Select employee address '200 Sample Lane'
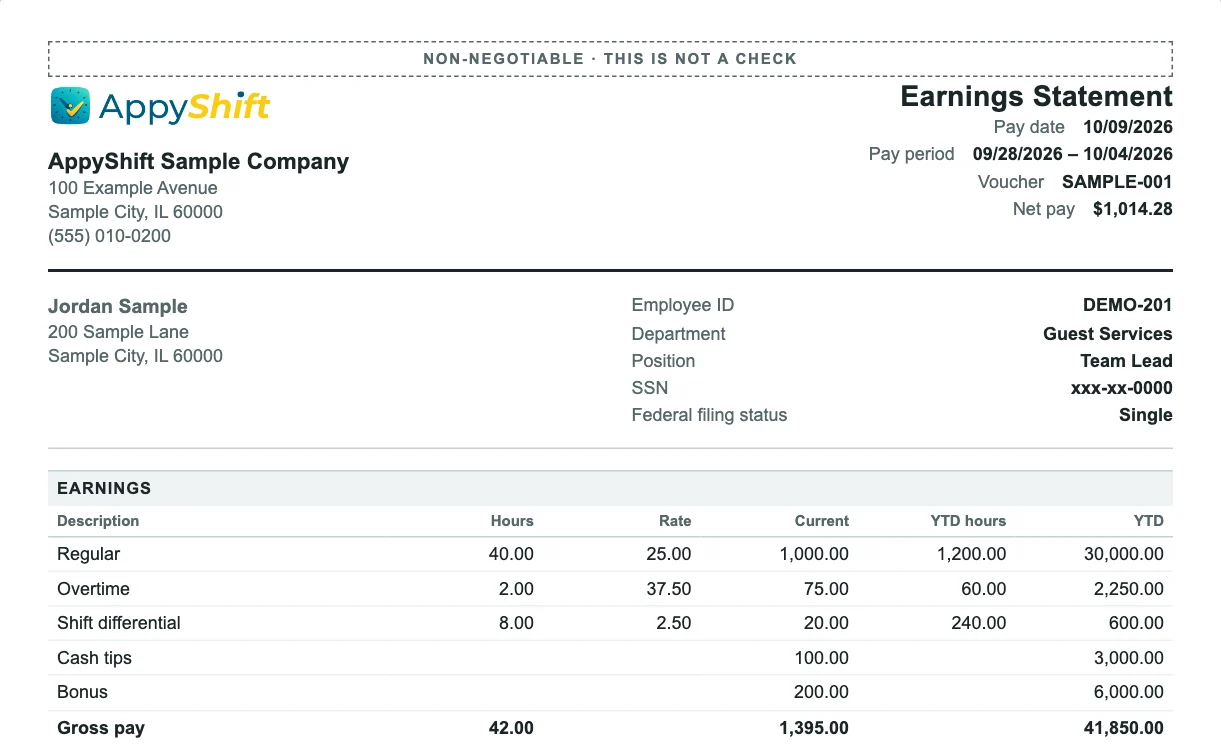Viewport: 1221px width, 750px height. pos(118,332)
